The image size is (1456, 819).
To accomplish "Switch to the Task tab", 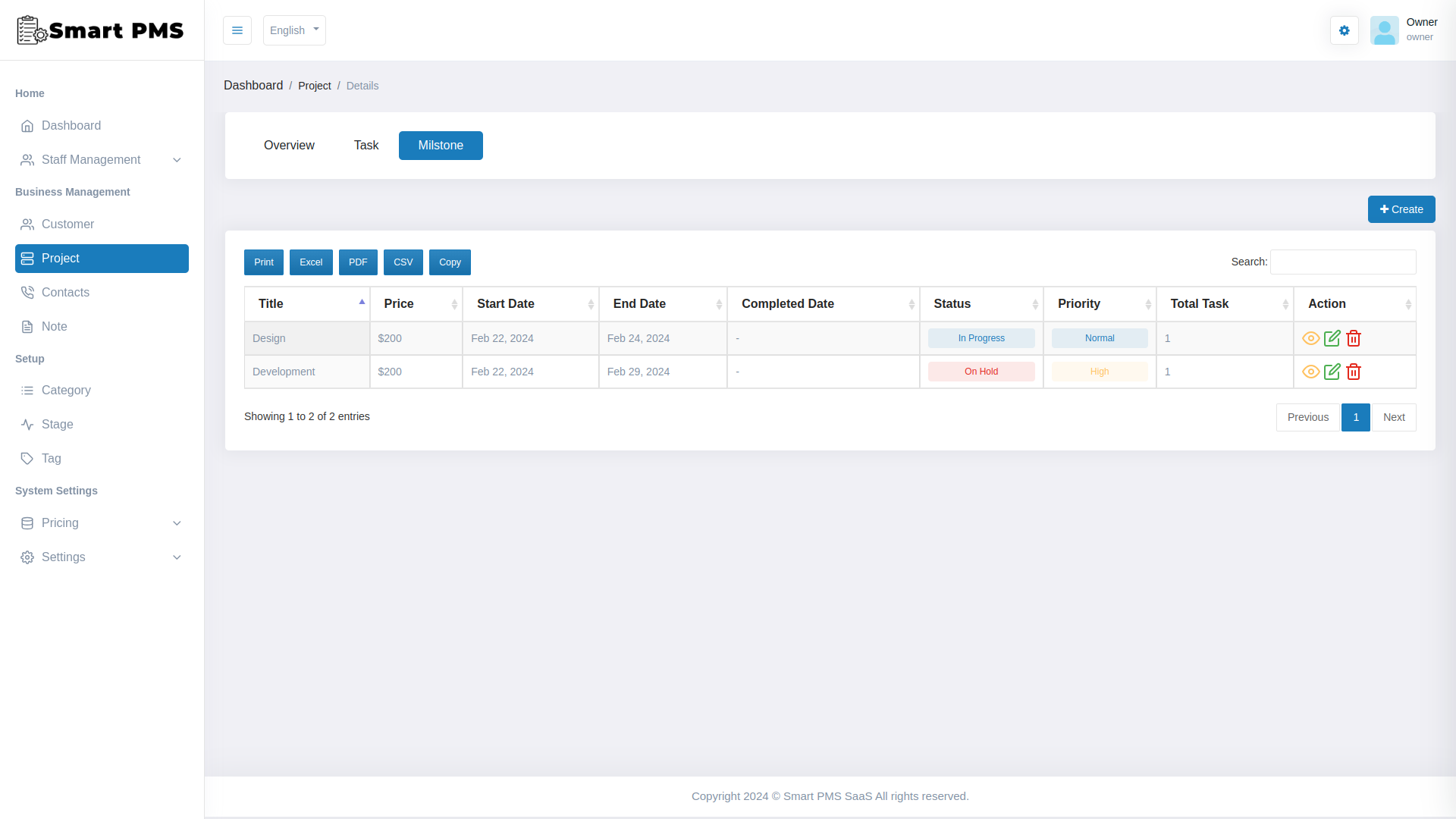I will (366, 145).
